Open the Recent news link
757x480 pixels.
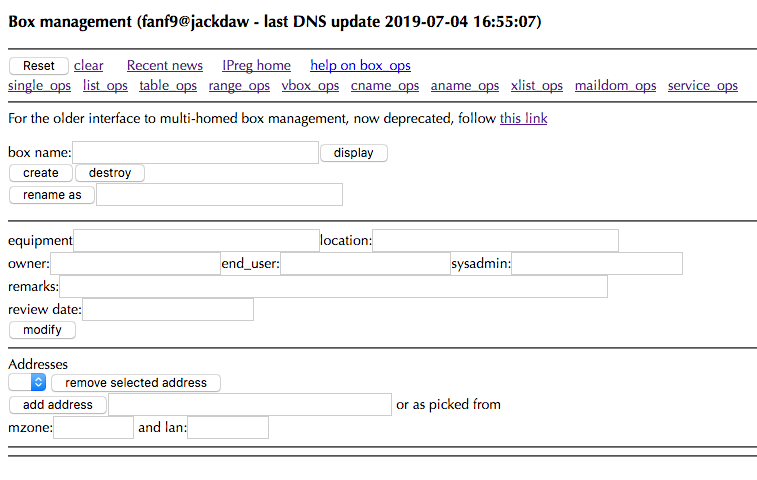pos(165,66)
